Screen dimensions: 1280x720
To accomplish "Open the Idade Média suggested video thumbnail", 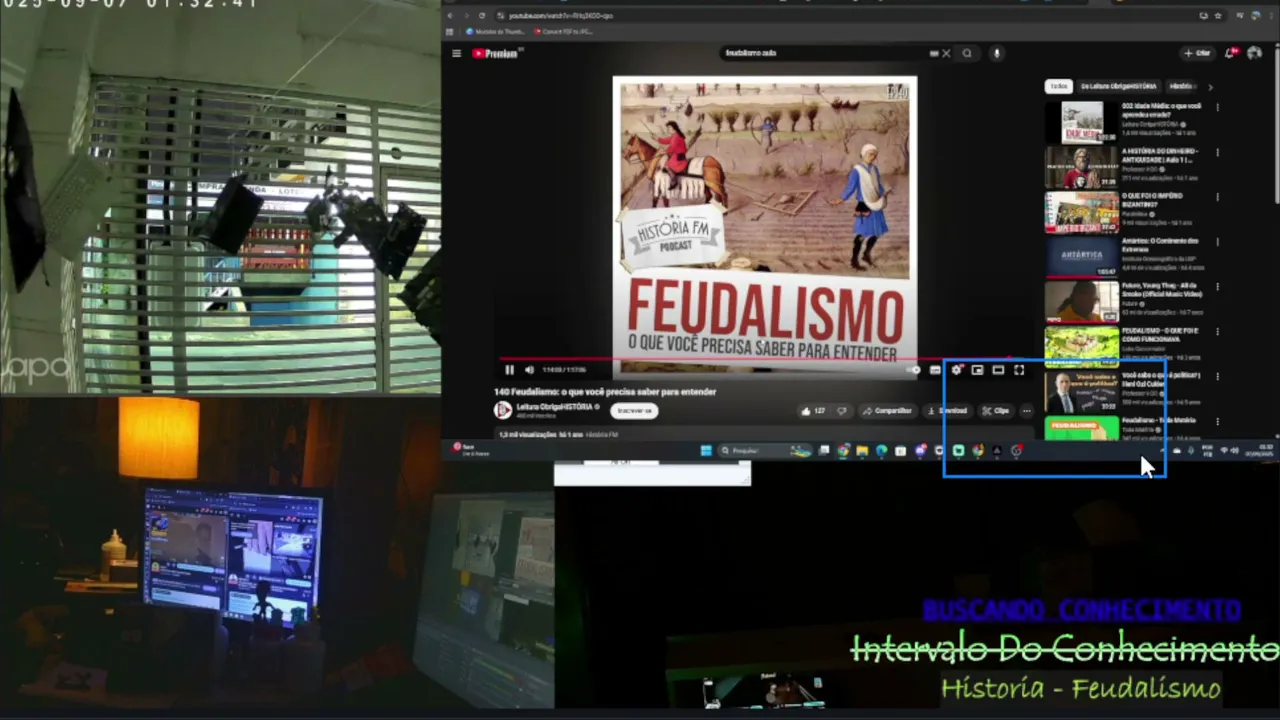I will pyautogui.click(x=1081, y=123).
